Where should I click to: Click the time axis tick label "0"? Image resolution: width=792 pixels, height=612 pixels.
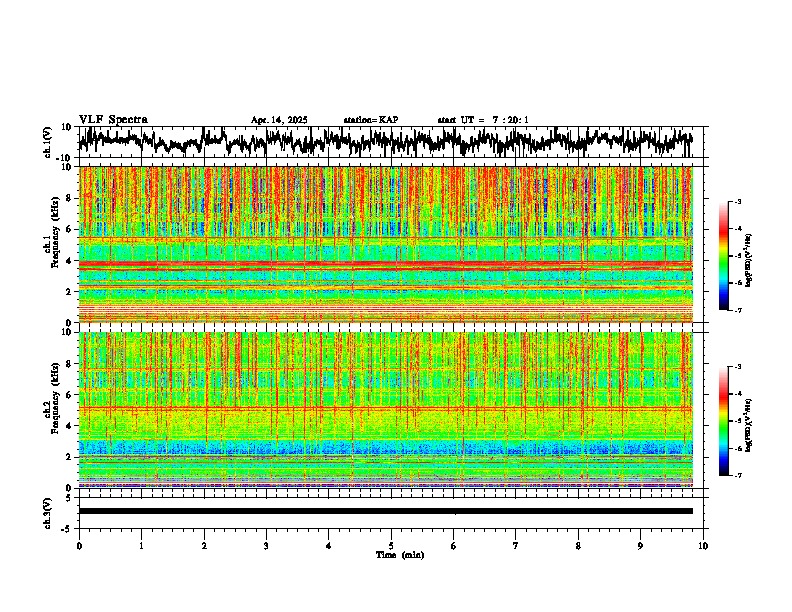(x=79, y=546)
